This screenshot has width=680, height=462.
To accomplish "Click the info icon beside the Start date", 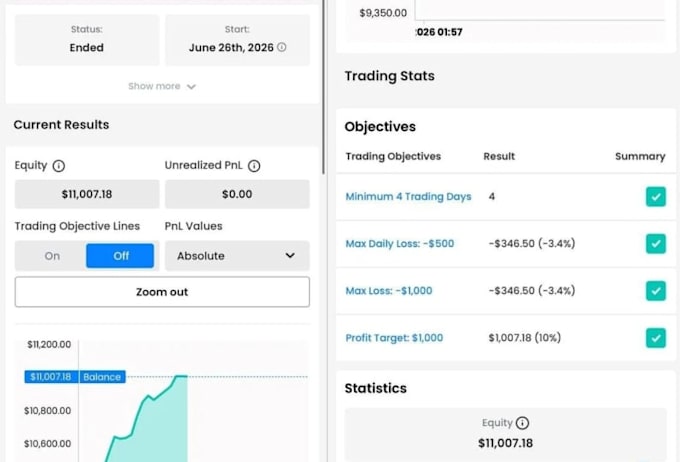I will pyautogui.click(x=282, y=47).
